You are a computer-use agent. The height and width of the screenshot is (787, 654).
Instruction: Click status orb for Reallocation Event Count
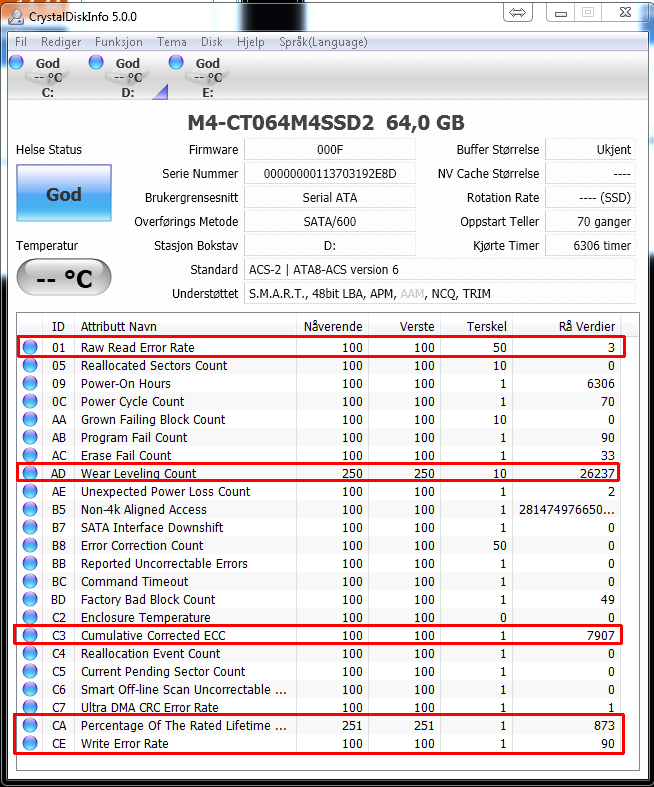30,653
